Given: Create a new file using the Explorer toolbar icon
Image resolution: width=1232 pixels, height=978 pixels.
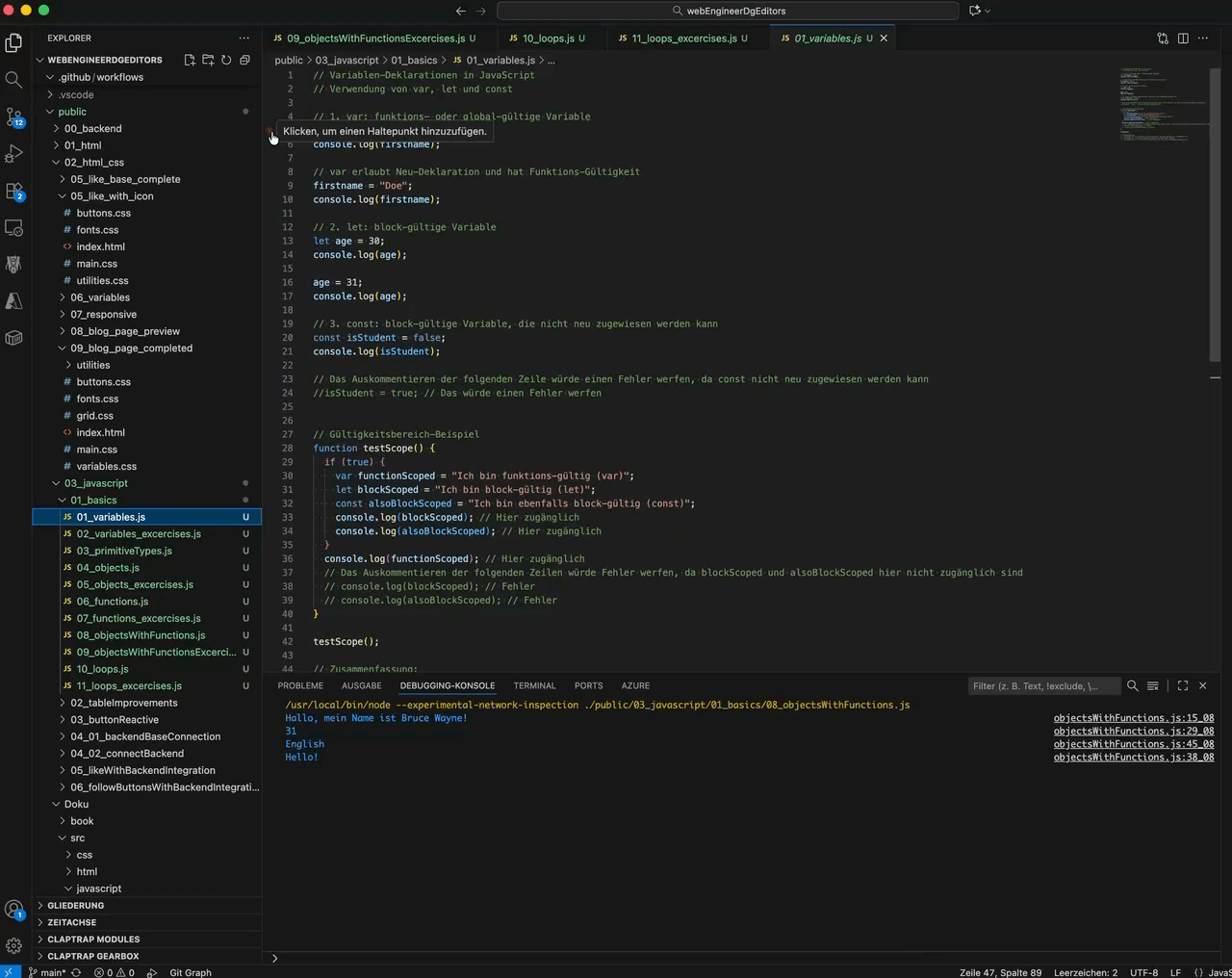Looking at the screenshot, I should pos(190,59).
